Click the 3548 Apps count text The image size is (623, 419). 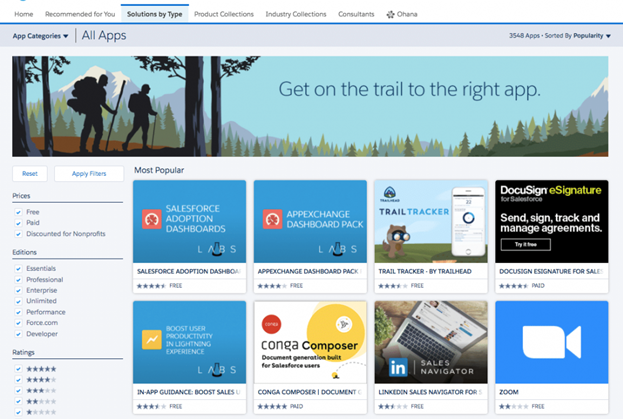(x=524, y=36)
